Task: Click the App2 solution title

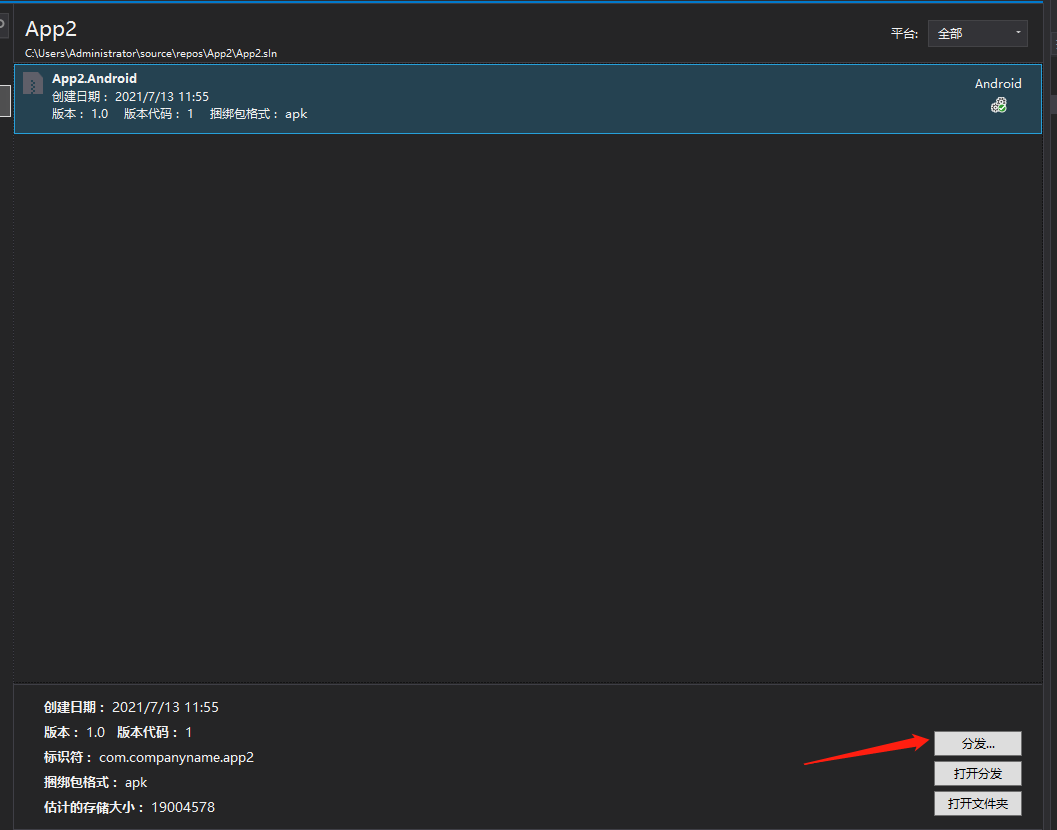Action: [x=51, y=29]
